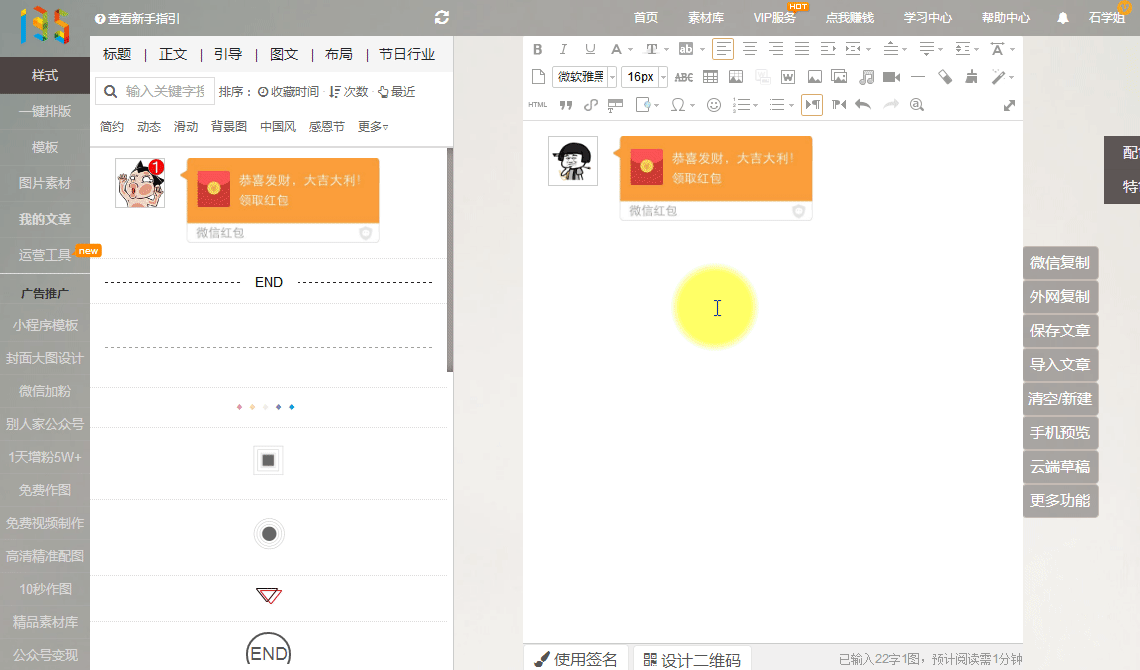
Task: Insert a table in the editor
Action: pyautogui.click(x=710, y=77)
